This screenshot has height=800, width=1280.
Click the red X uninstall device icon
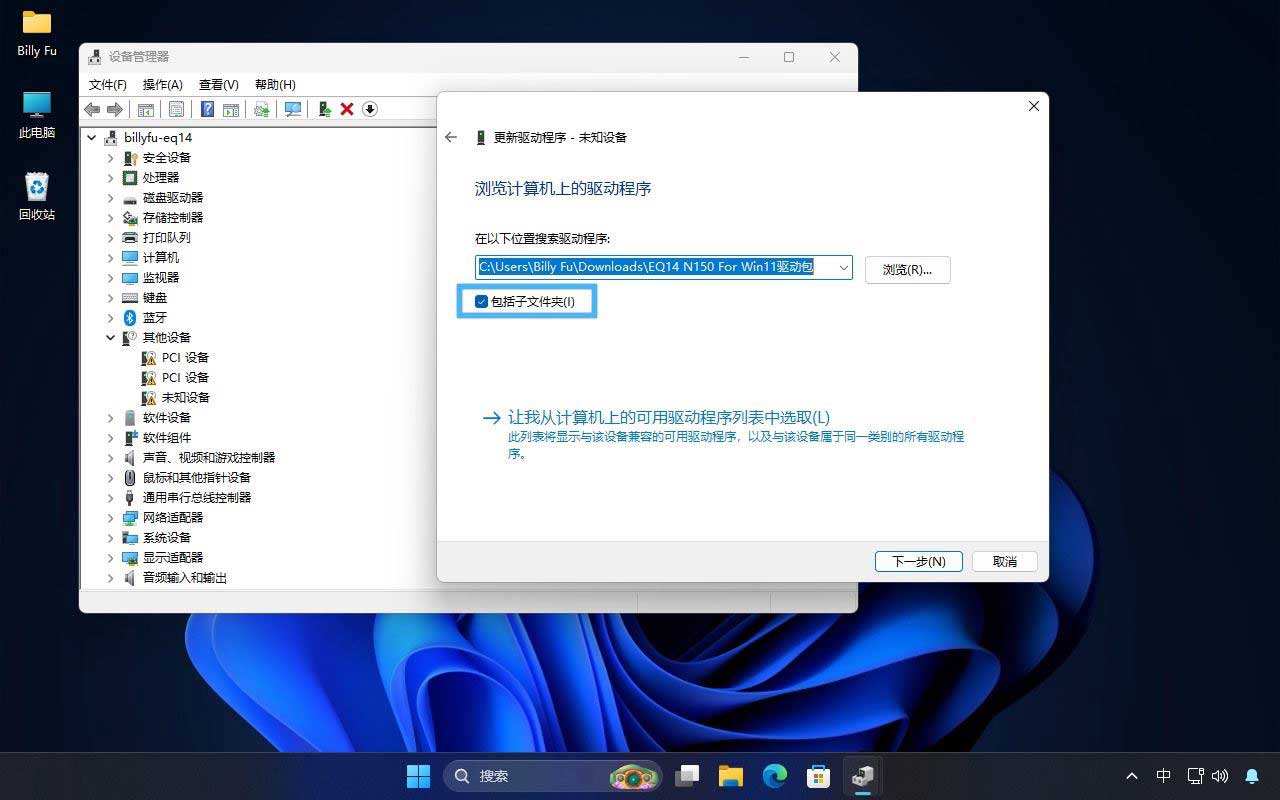[347, 109]
